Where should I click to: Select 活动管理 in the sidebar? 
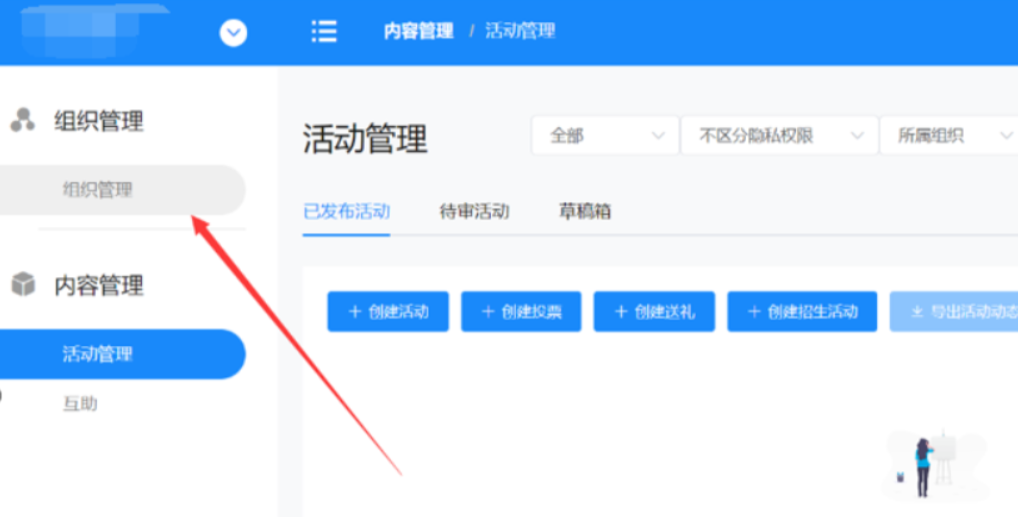98,354
